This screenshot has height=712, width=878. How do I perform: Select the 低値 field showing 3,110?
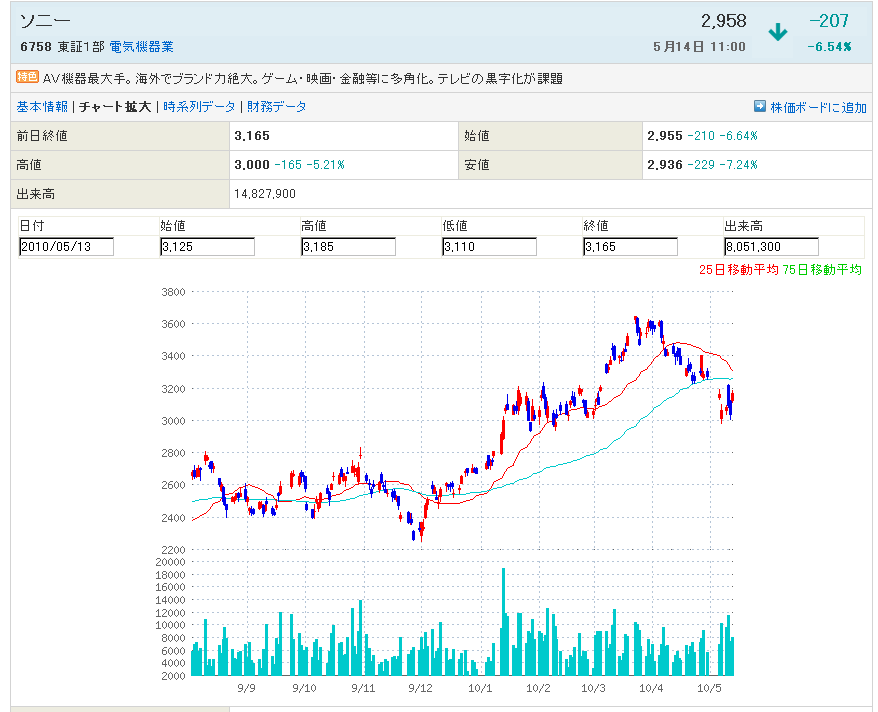point(489,247)
